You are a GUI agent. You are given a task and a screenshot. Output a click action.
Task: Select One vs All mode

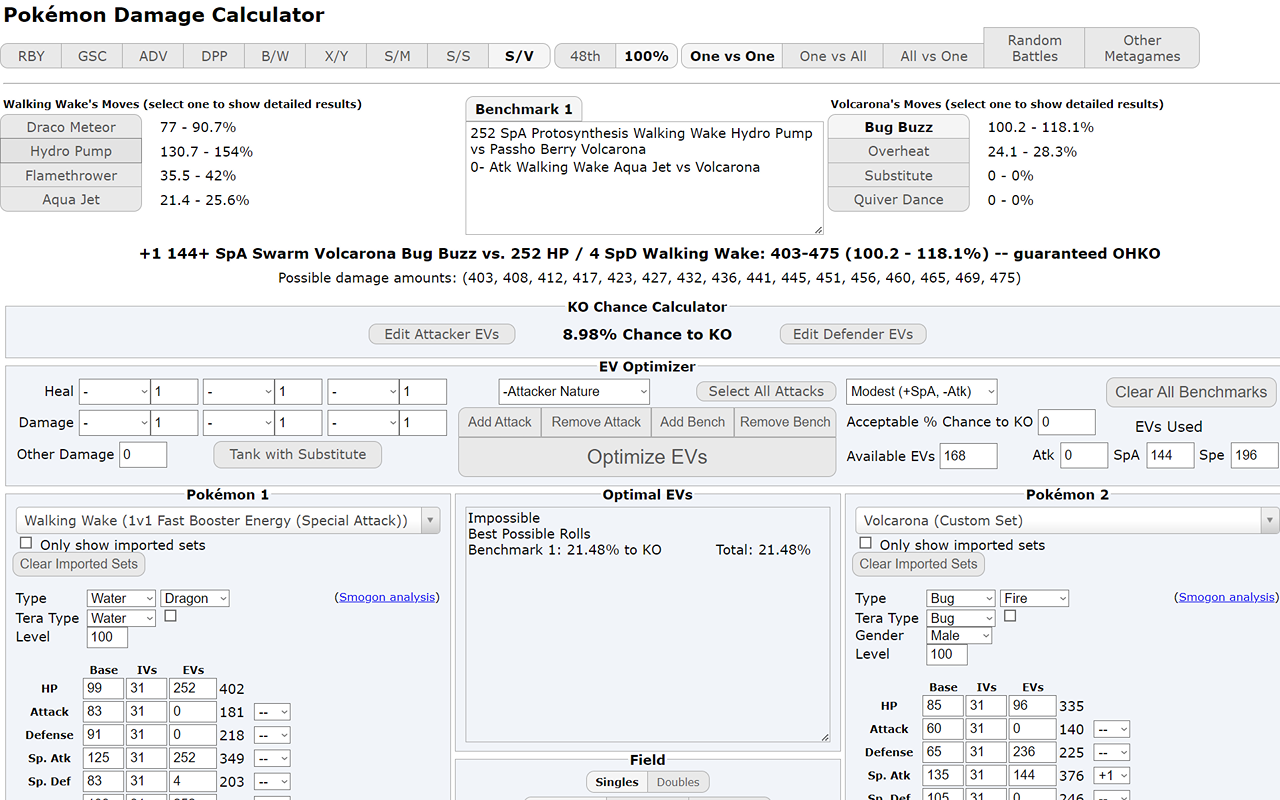click(x=833, y=56)
